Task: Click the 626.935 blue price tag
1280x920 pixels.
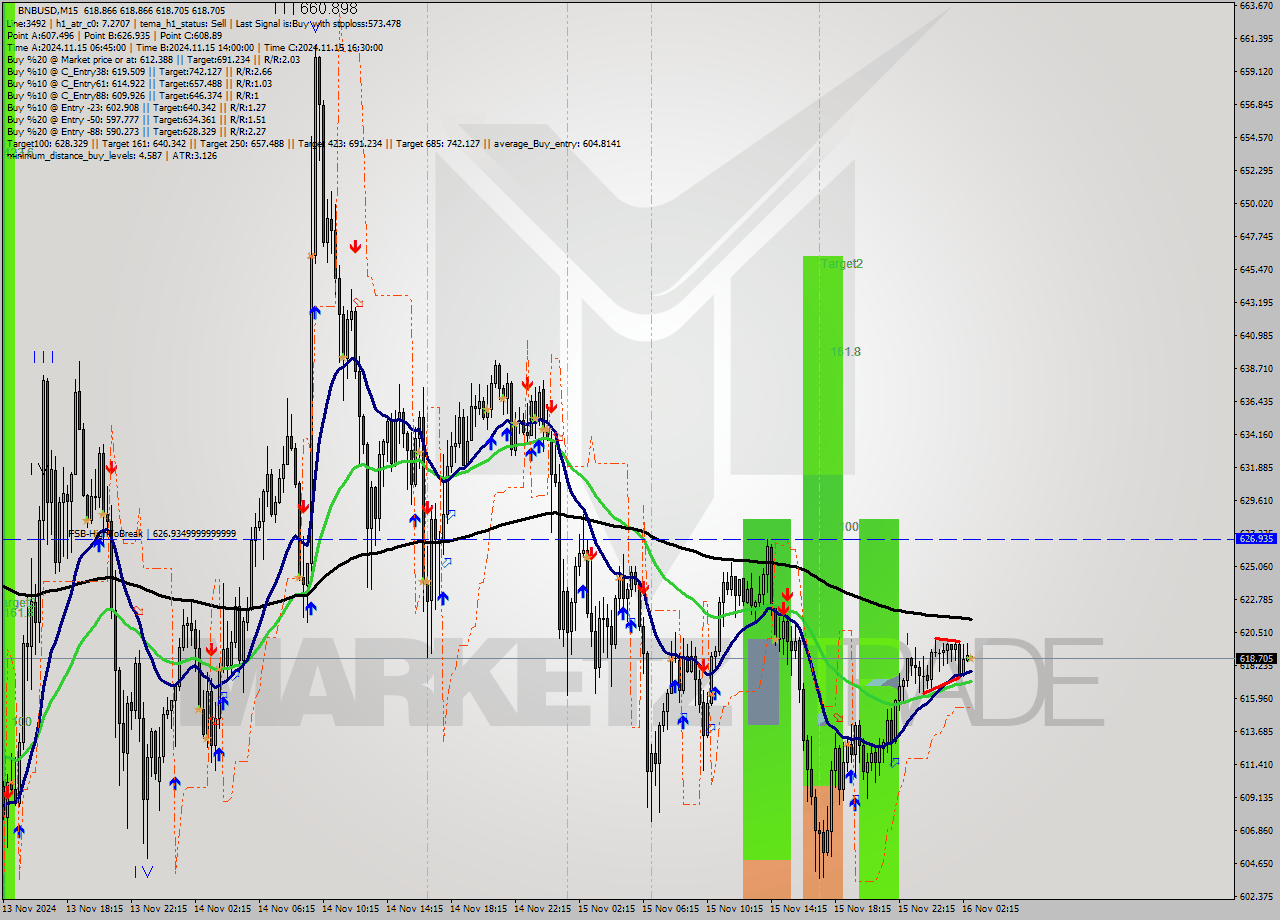Action: coord(1256,538)
